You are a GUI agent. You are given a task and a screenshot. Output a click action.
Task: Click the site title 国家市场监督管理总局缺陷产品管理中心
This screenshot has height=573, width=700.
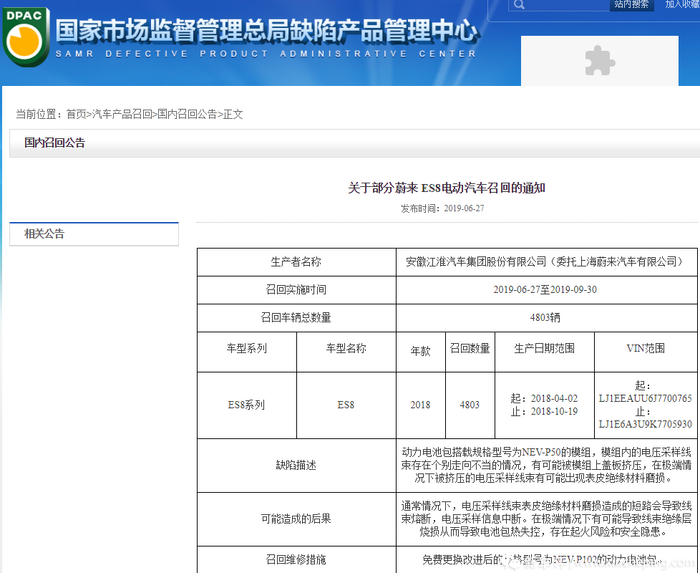click(267, 30)
